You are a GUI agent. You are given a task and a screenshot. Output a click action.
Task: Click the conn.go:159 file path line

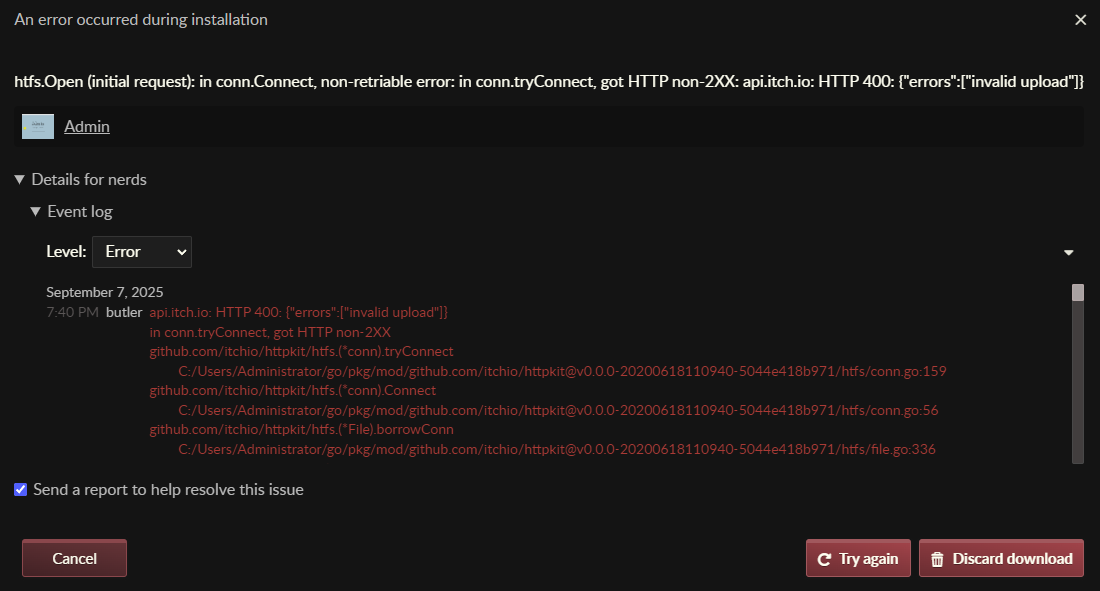562,371
